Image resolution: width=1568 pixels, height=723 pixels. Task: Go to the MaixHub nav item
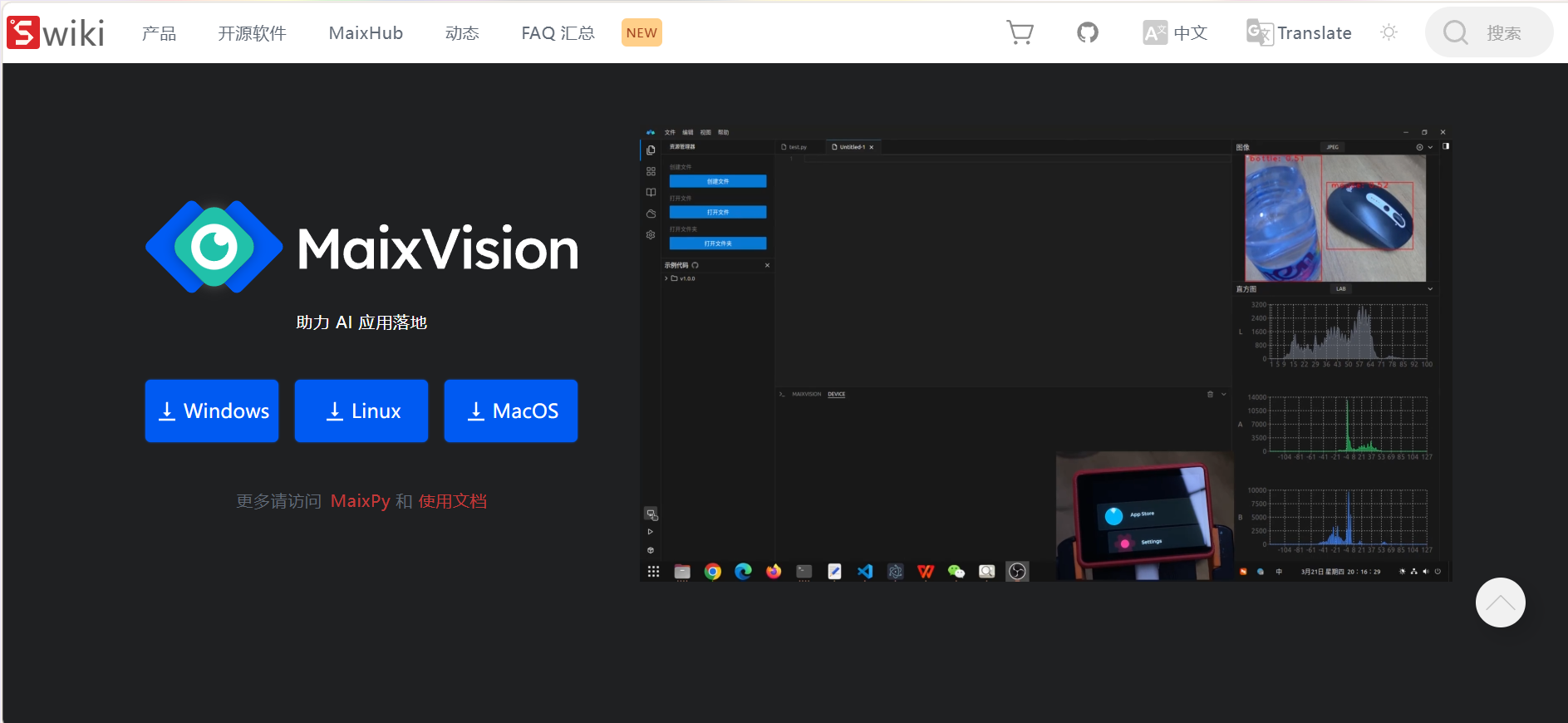coord(366,33)
